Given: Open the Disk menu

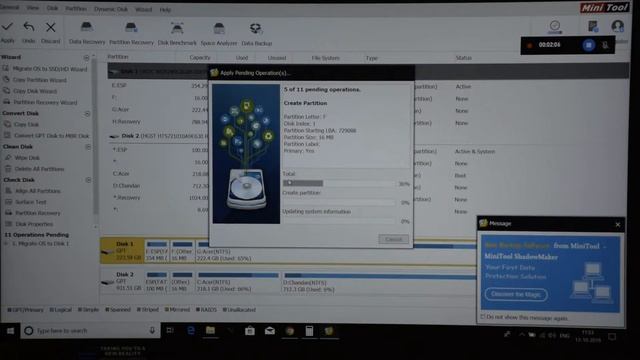Looking at the screenshot, I should point(52,8).
